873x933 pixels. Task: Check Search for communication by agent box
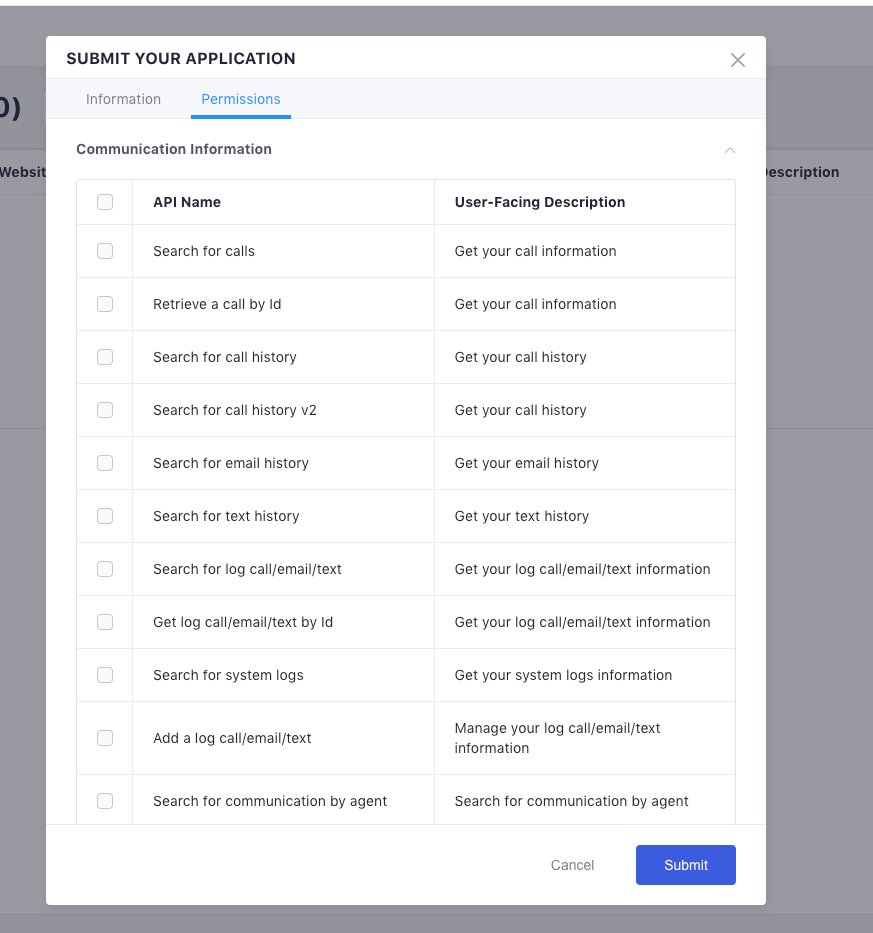point(105,801)
